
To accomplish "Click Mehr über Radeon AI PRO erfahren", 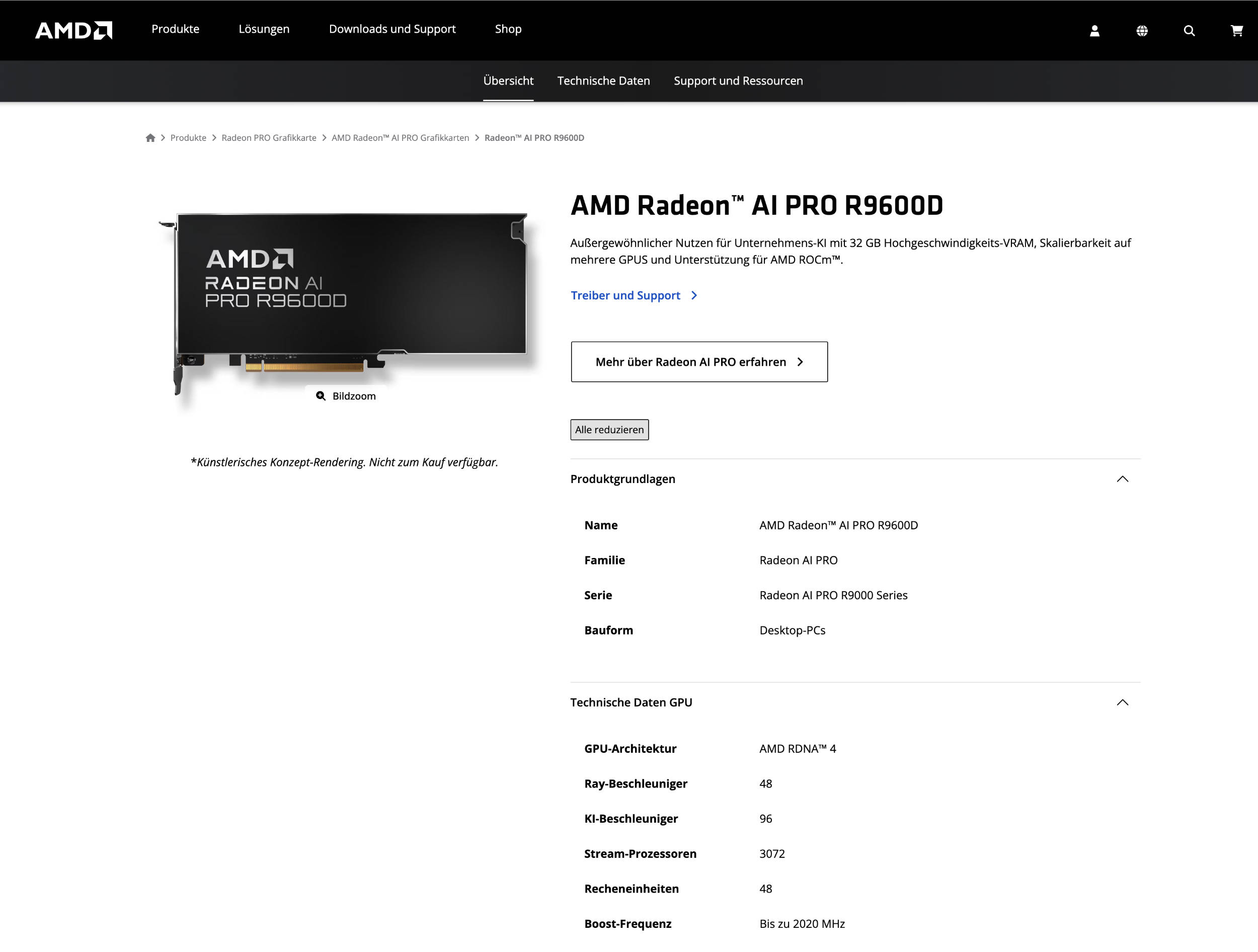I will 698,362.
